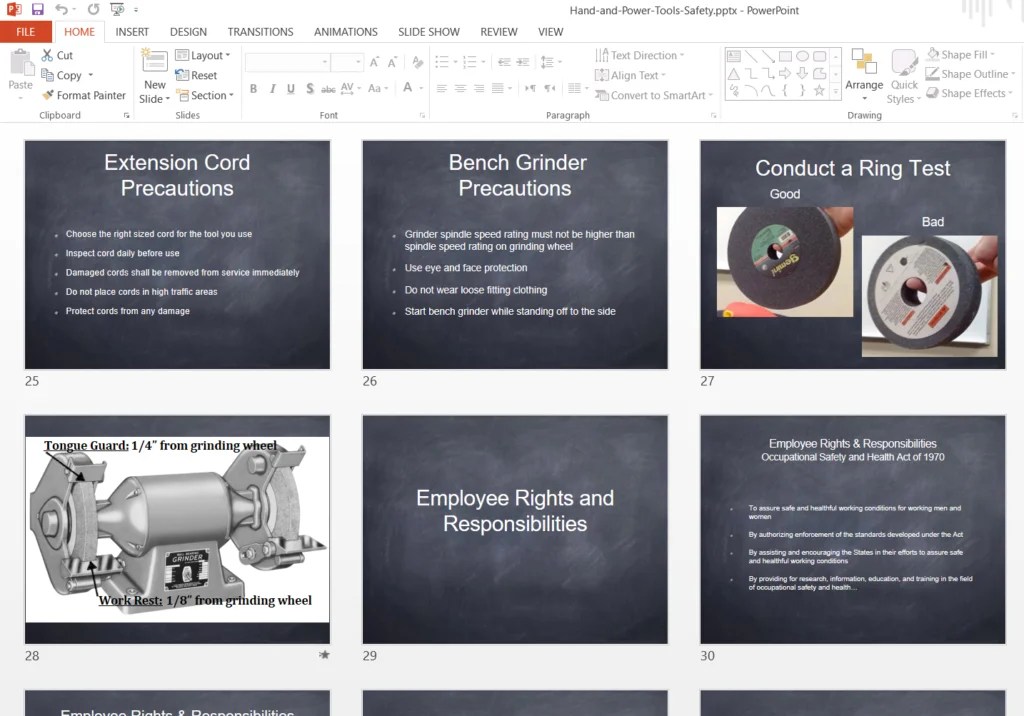Screen dimensions: 1024x716
Task: Open the FILE tab
Action: click(x=25, y=32)
